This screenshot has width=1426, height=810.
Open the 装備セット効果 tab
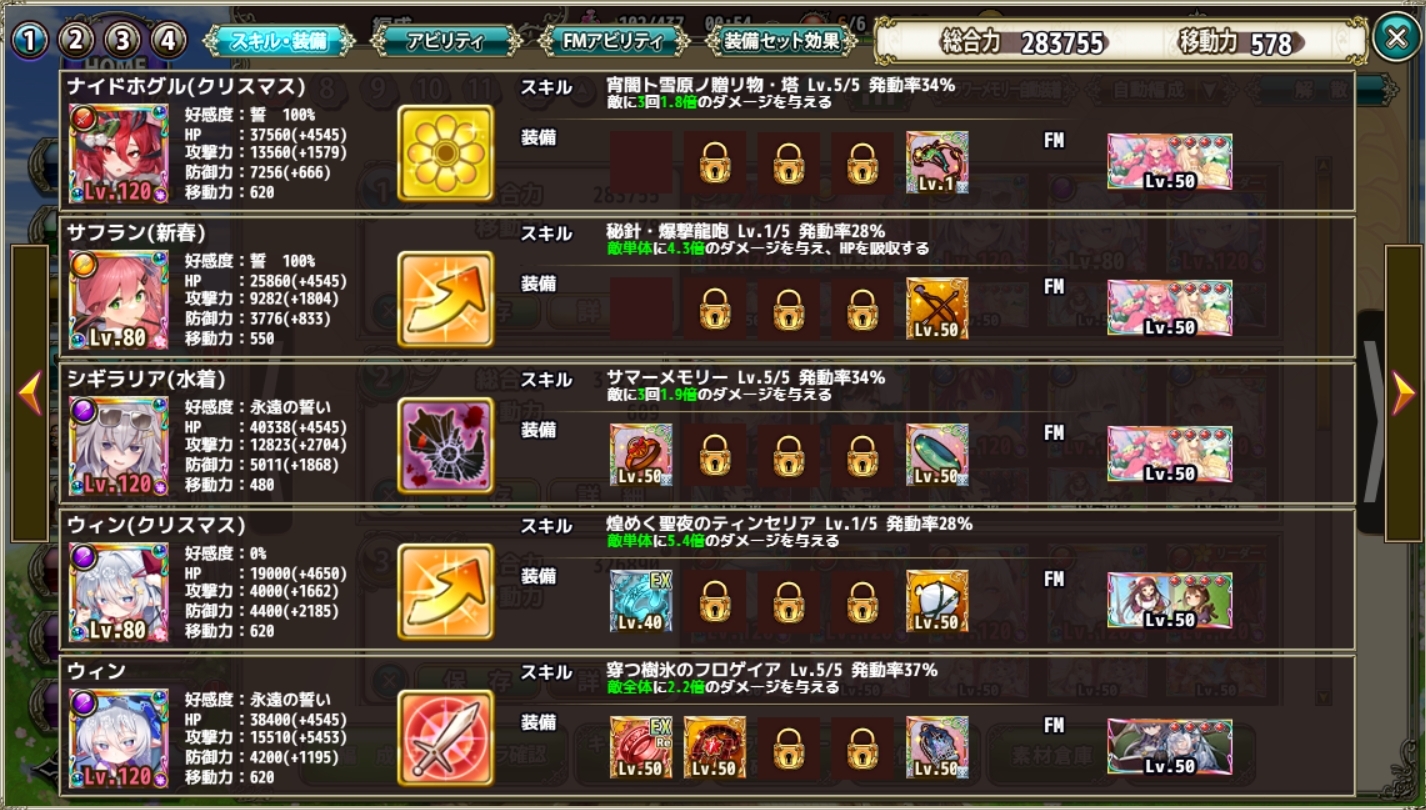(x=781, y=41)
